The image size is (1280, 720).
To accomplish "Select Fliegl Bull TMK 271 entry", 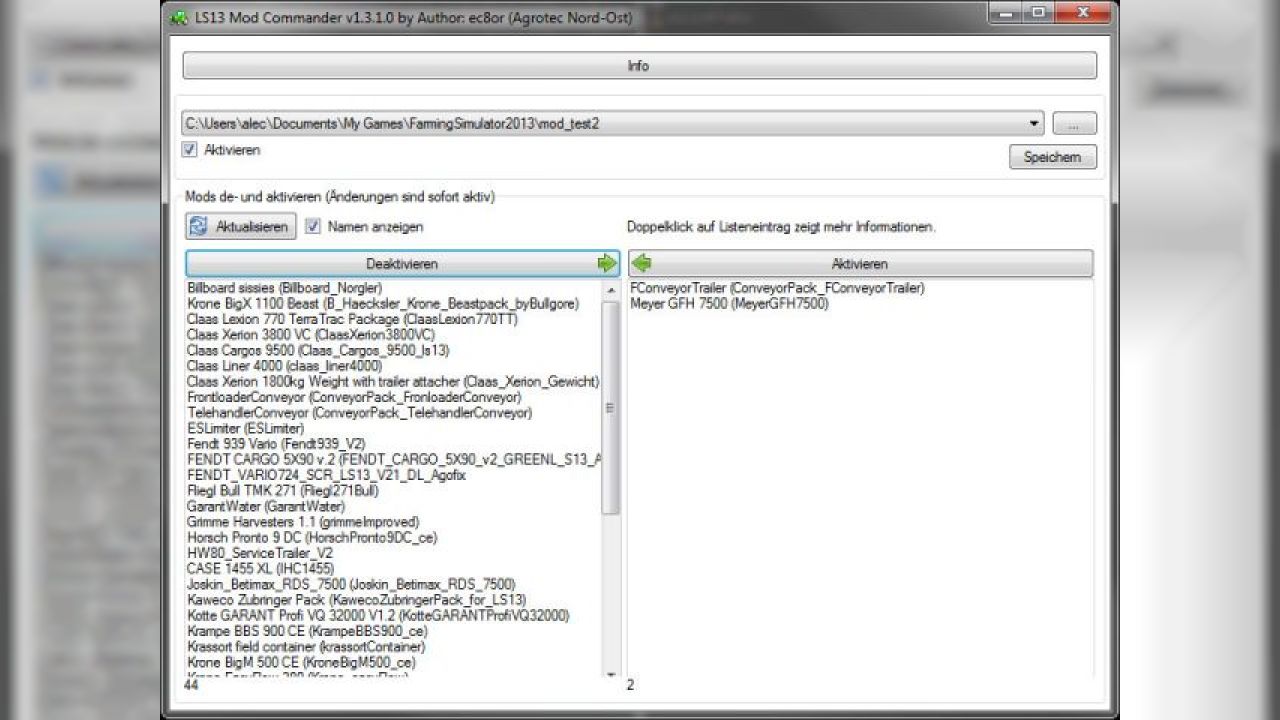I will (x=282, y=491).
